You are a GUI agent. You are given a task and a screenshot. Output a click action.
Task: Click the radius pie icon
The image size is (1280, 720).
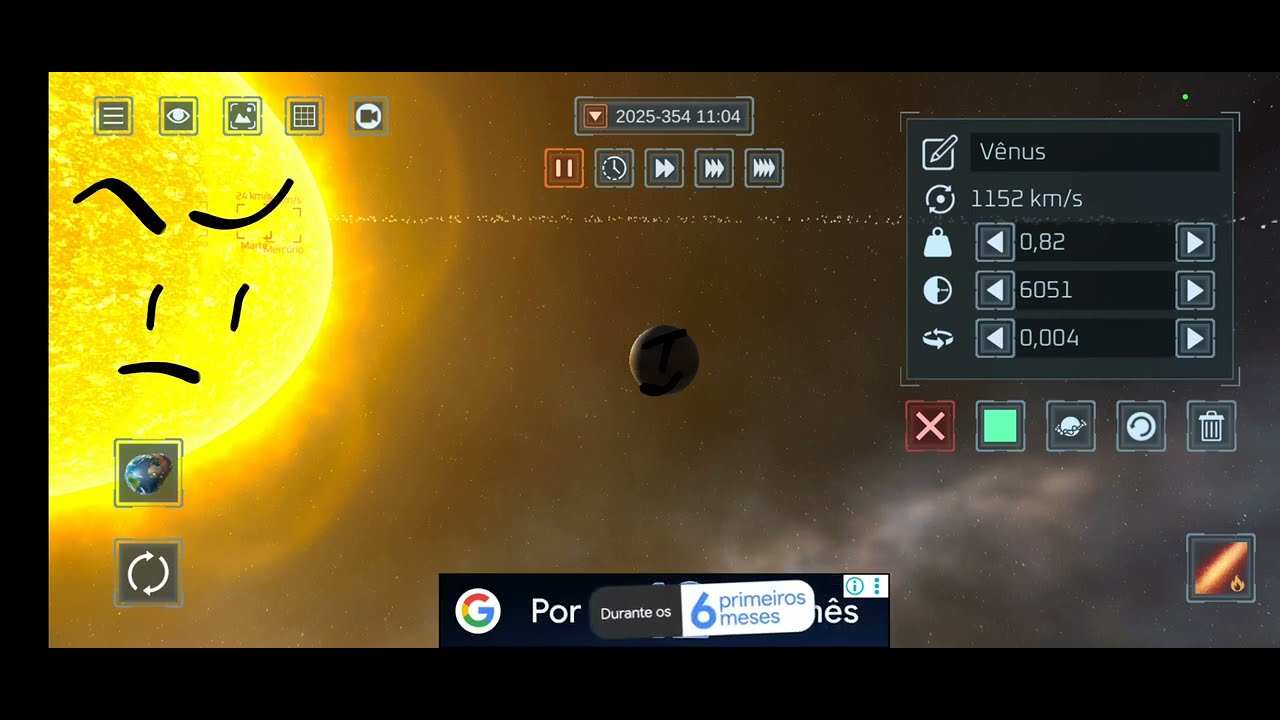[938, 291]
